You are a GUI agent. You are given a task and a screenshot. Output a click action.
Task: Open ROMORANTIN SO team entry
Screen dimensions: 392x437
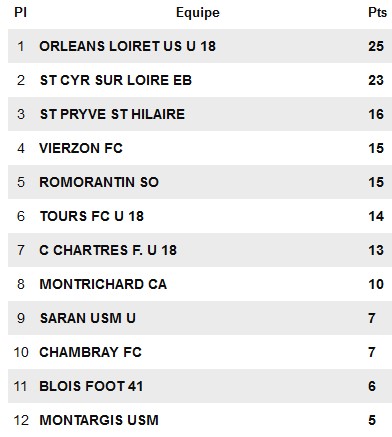point(99,182)
